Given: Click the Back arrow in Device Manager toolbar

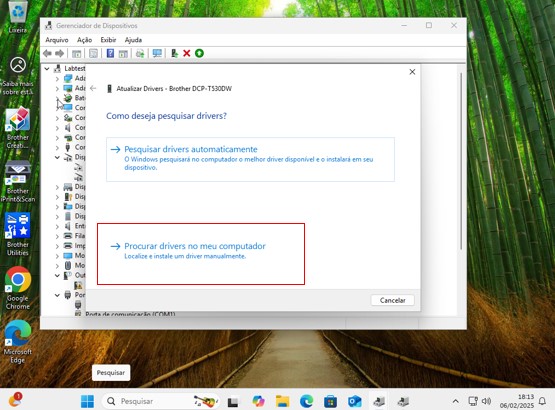Looking at the screenshot, I should (47, 53).
